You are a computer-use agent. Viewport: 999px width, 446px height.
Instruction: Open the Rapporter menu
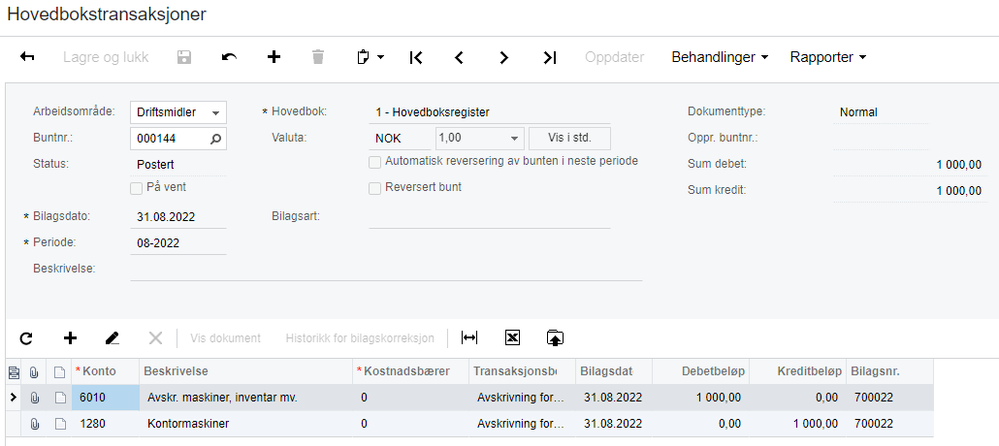[827, 58]
